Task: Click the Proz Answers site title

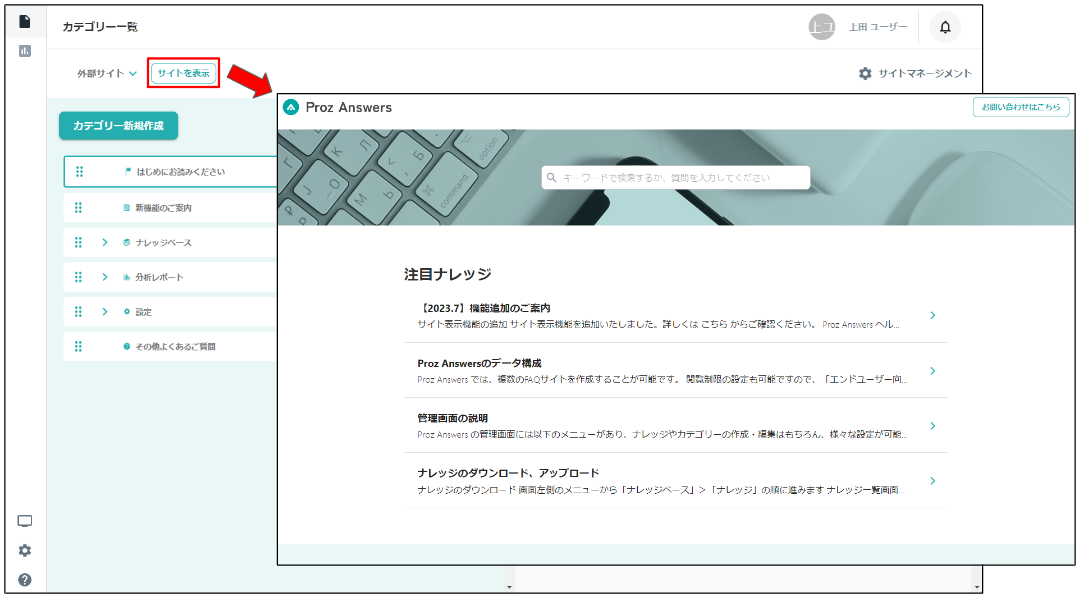Action: point(349,107)
